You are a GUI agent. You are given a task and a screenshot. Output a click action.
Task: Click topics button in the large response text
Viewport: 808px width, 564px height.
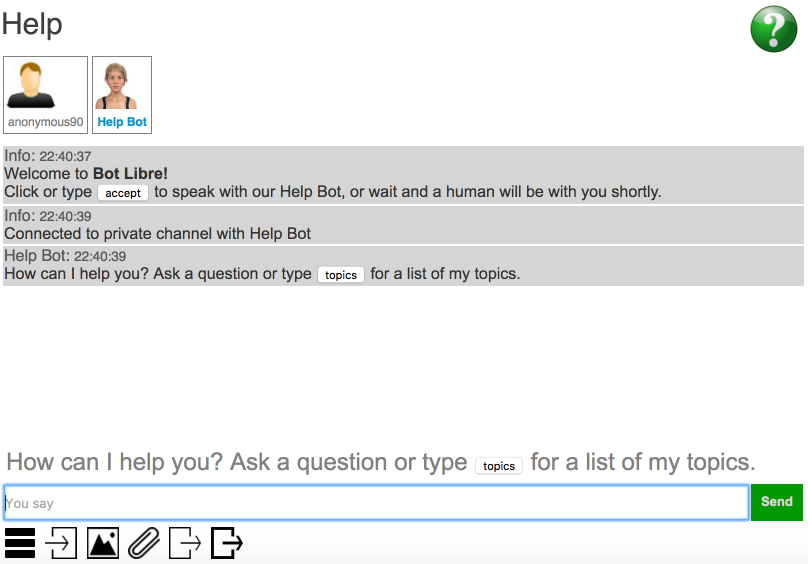[x=499, y=466]
